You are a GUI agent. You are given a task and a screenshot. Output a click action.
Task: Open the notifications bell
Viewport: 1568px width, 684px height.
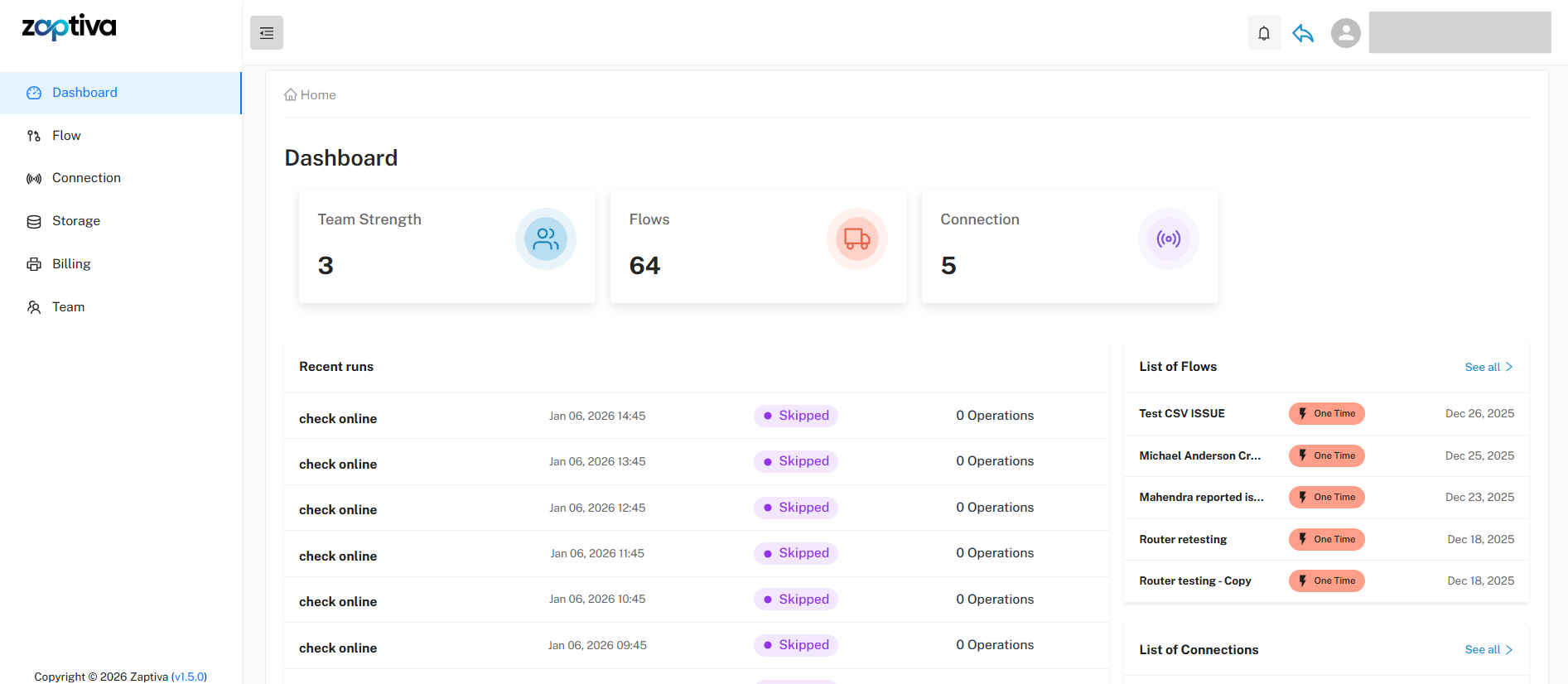point(1264,33)
